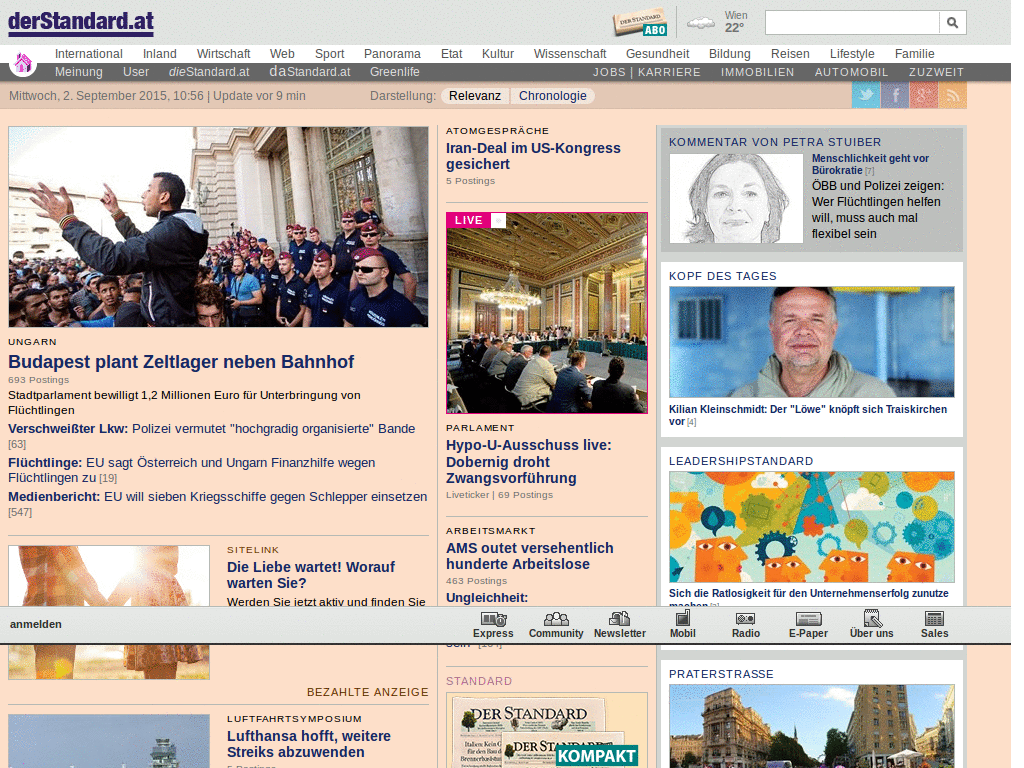1024x768 pixels.
Task: Open the Bildung section
Action: click(x=729, y=54)
